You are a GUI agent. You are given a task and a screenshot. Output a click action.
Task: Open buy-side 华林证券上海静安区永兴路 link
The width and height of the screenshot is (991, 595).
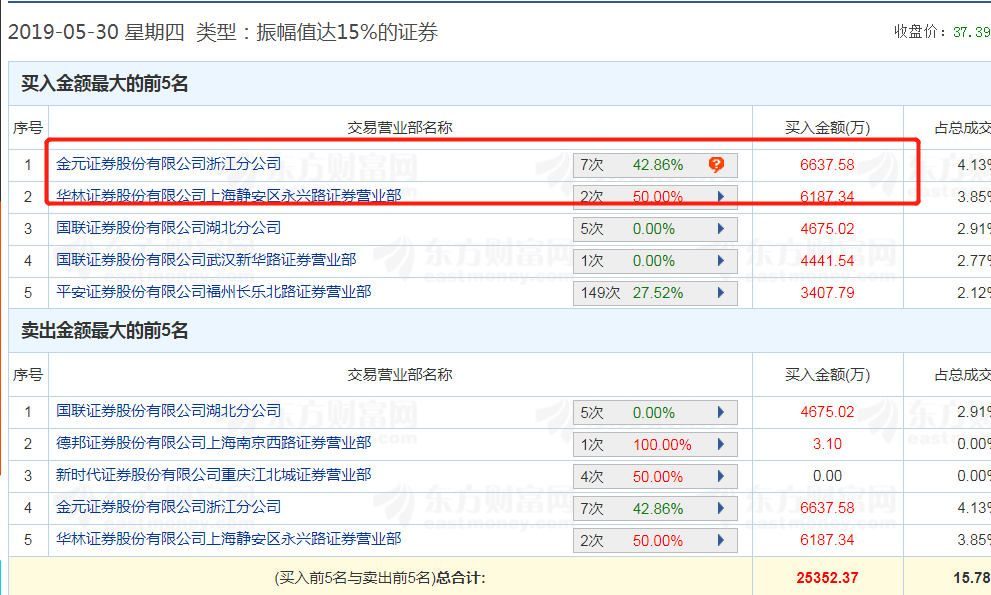tap(229, 196)
